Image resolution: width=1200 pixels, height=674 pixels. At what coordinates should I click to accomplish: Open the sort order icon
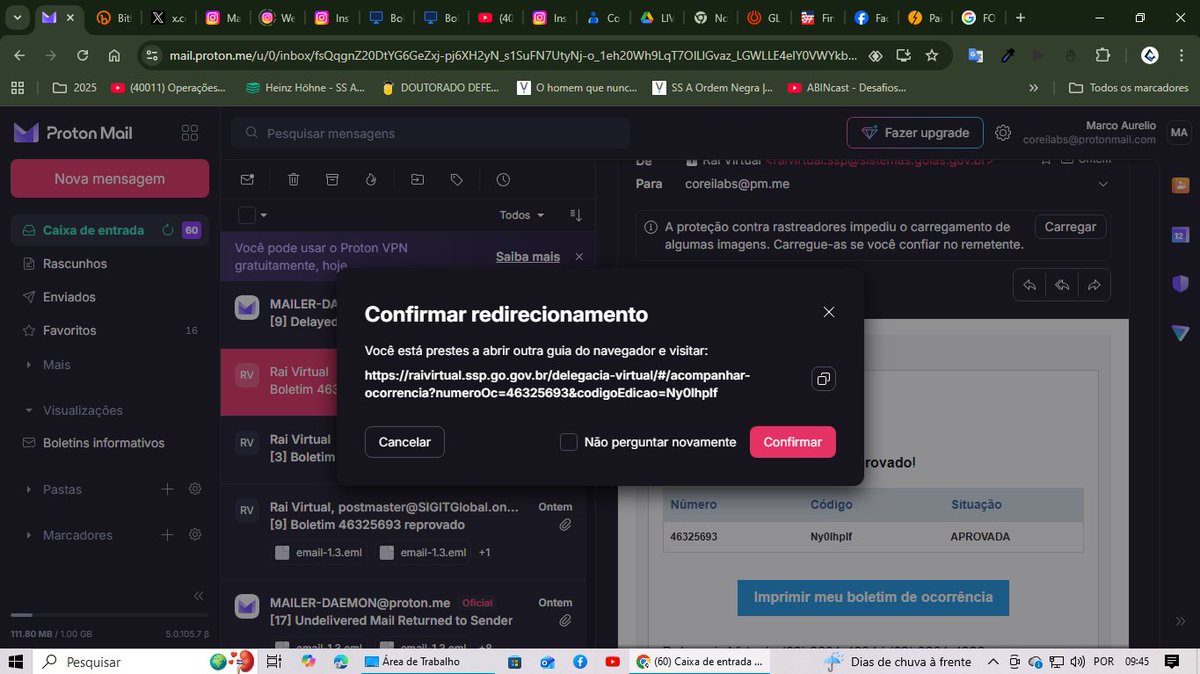click(x=576, y=215)
